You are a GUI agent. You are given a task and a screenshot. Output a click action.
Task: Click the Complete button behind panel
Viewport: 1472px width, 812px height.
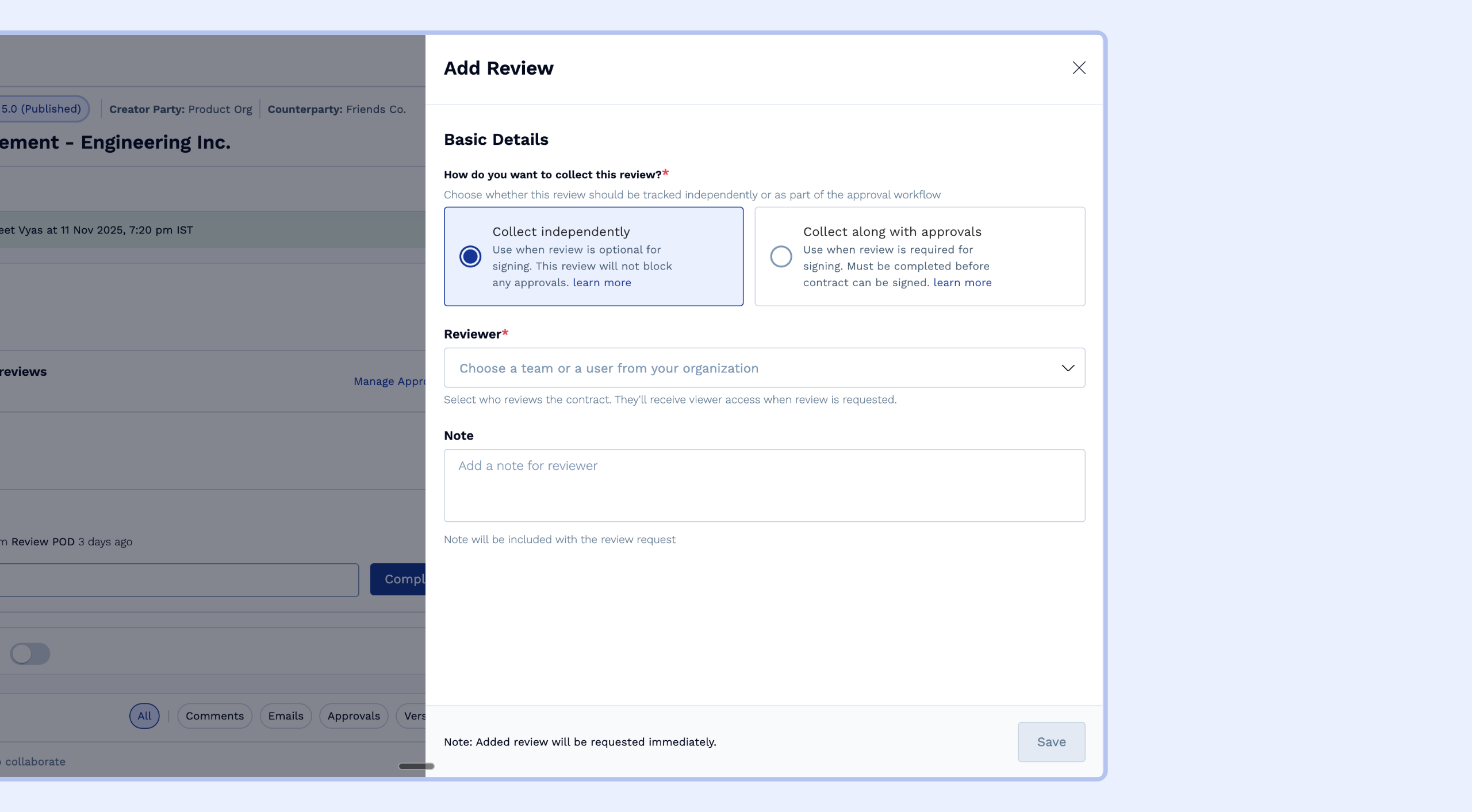(398, 579)
